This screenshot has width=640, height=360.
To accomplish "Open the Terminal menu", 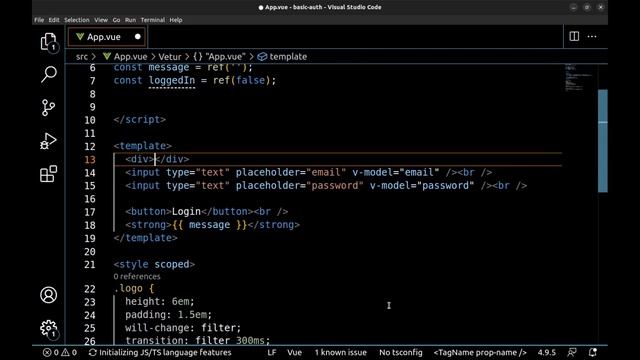I will pyautogui.click(x=153, y=20).
